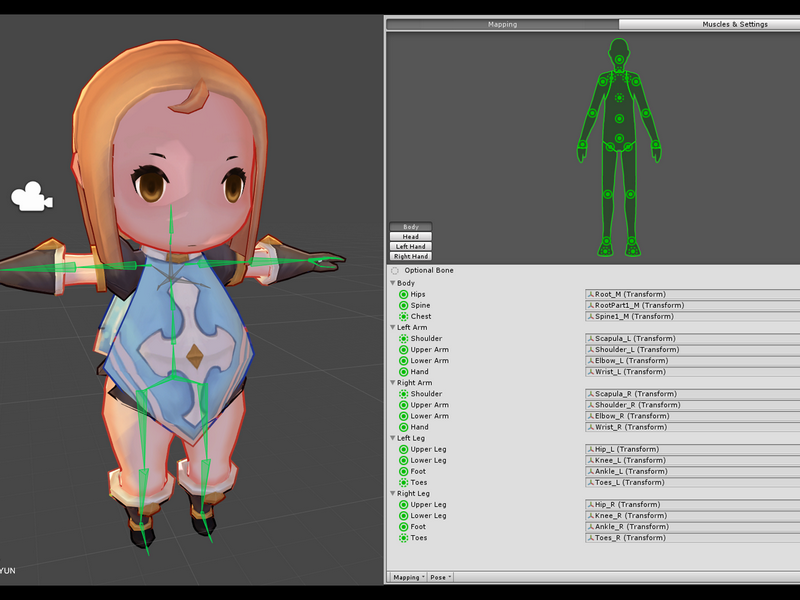Click the Right Arm Shoulder bone icon
Image resolution: width=800 pixels, height=600 pixels.
tap(403, 394)
